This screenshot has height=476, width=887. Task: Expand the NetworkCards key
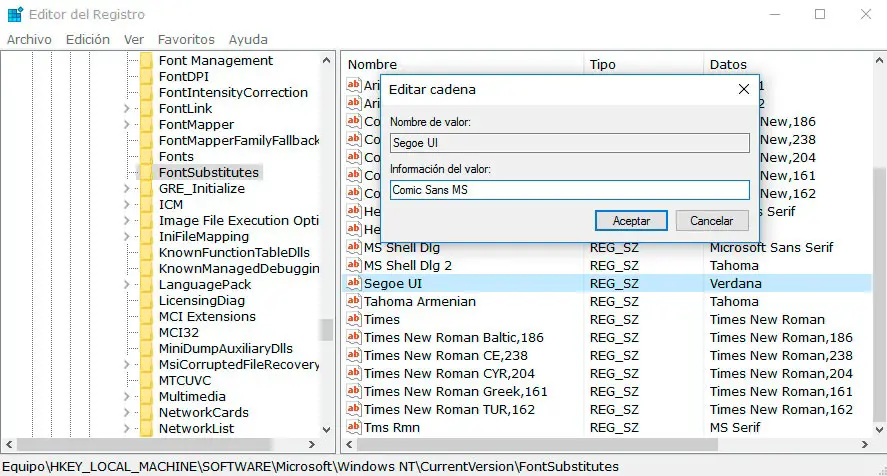click(x=127, y=413)
